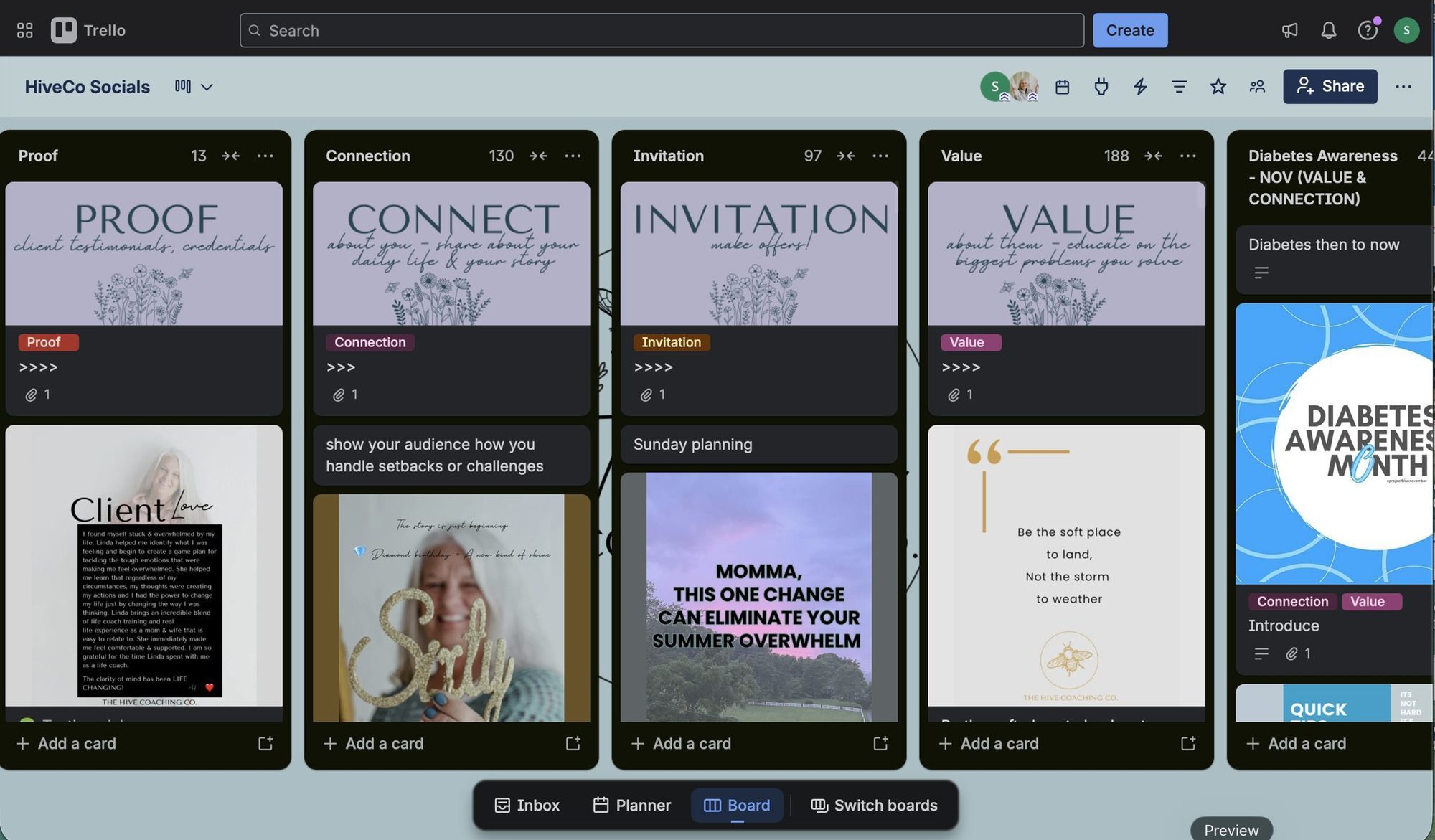Click the Connection label on the Introduce card

1292,601
